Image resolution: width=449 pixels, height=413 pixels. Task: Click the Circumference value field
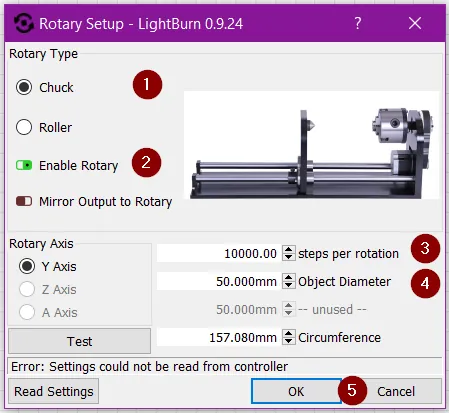219,337
